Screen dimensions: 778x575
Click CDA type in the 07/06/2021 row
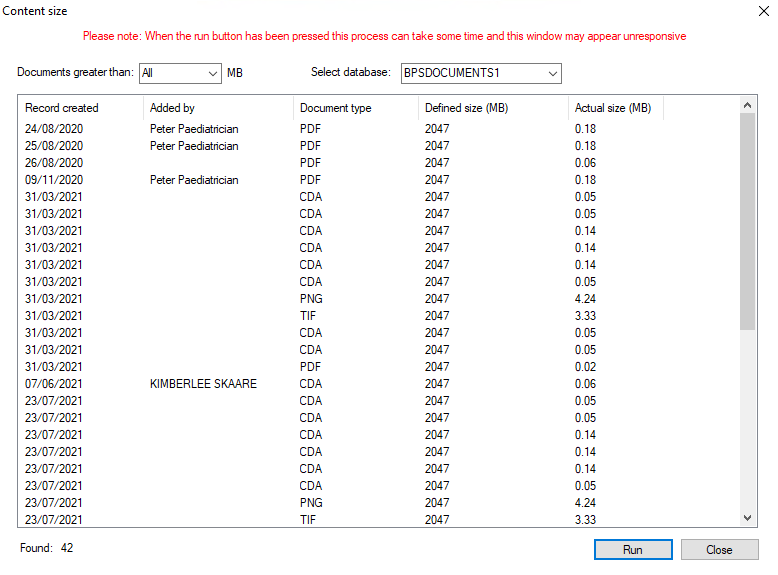[x=311, y=383]
